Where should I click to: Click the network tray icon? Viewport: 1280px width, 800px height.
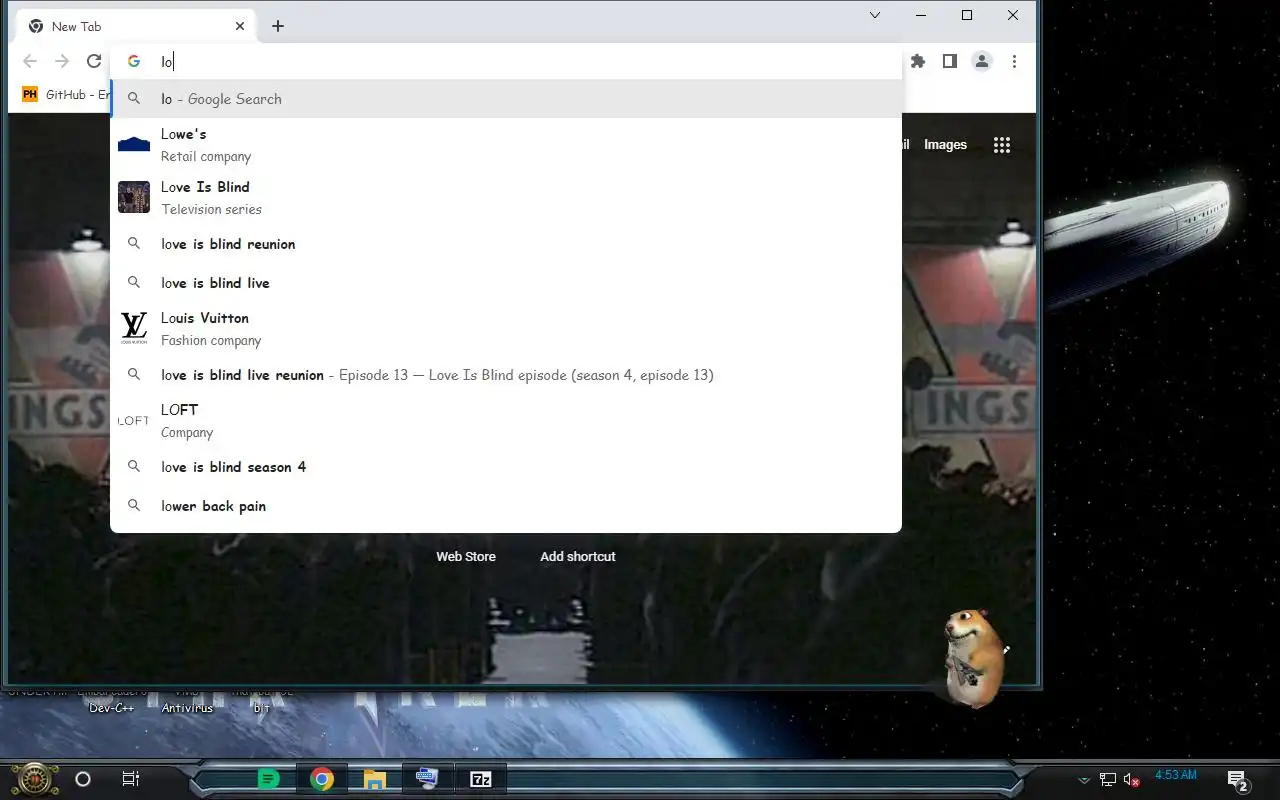[1108, 779]
